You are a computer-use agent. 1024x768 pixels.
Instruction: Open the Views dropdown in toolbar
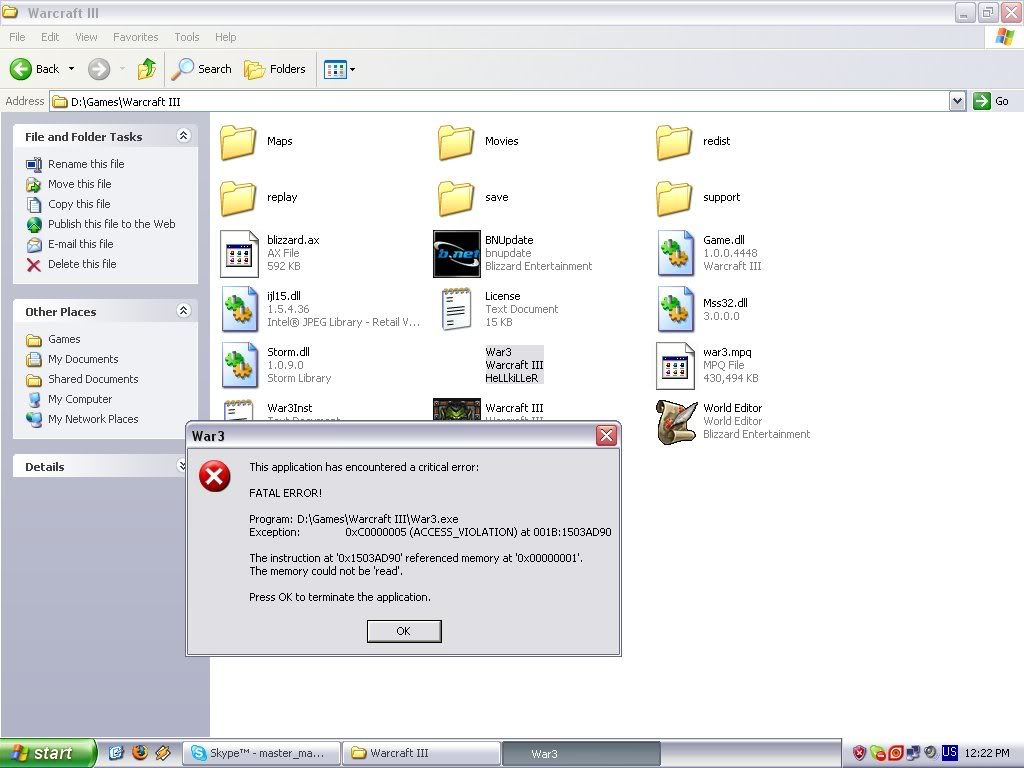point(339,69)
